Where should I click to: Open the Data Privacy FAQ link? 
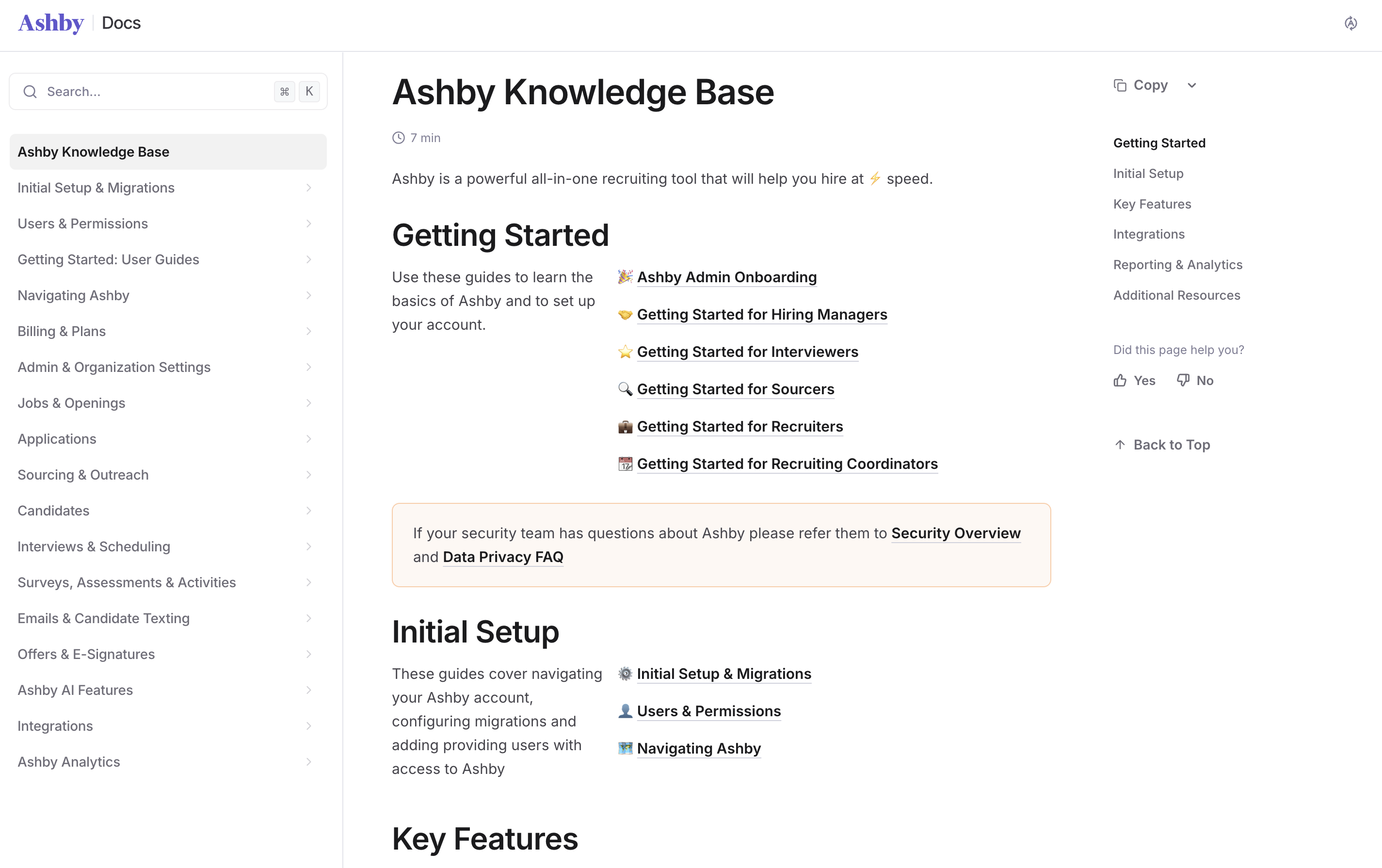coord(503,557)
